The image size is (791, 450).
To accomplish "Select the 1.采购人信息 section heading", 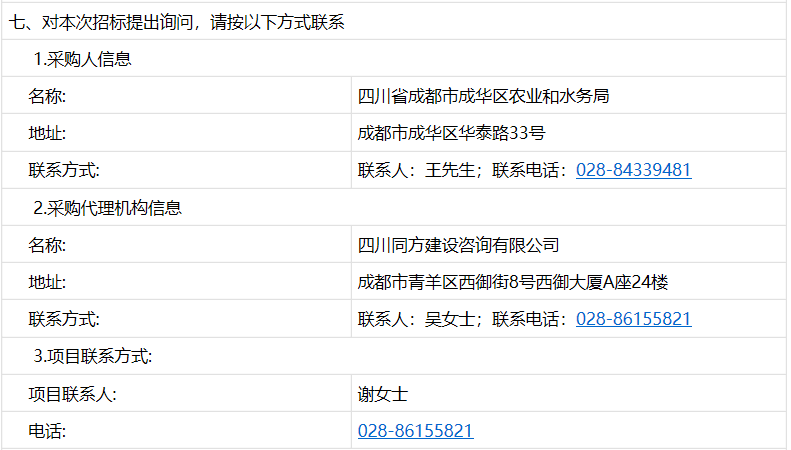I will pyautogui.click(x=82, y=59).
